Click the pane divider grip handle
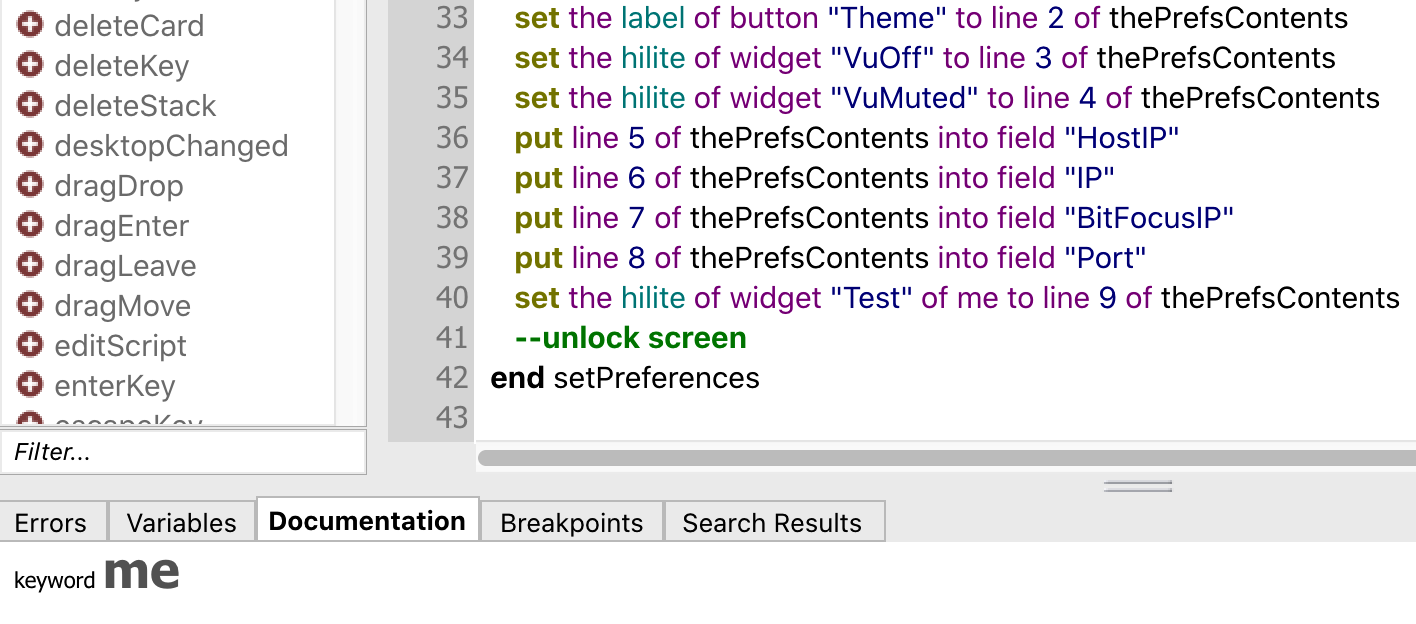Screen dimensions: 1416x624 click(1137, 487)
